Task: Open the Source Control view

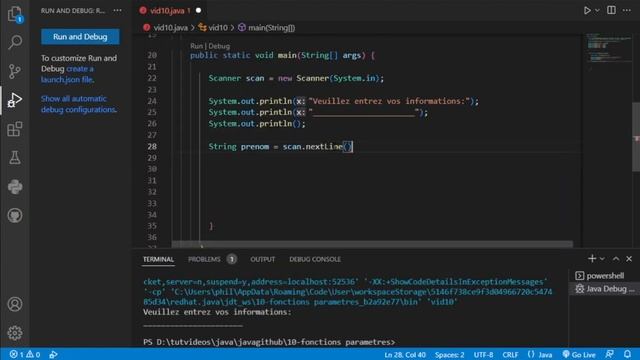Action: [15, 71]
